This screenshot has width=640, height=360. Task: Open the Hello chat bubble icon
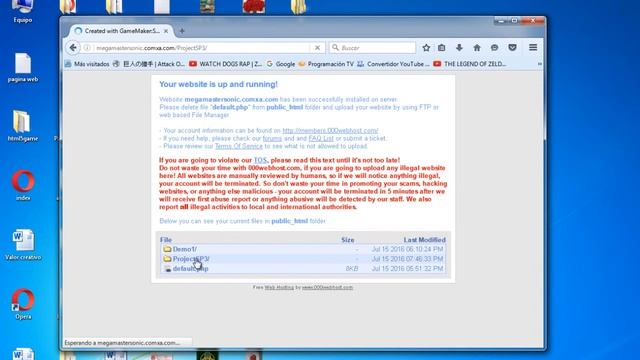click(x=494, y=48)
